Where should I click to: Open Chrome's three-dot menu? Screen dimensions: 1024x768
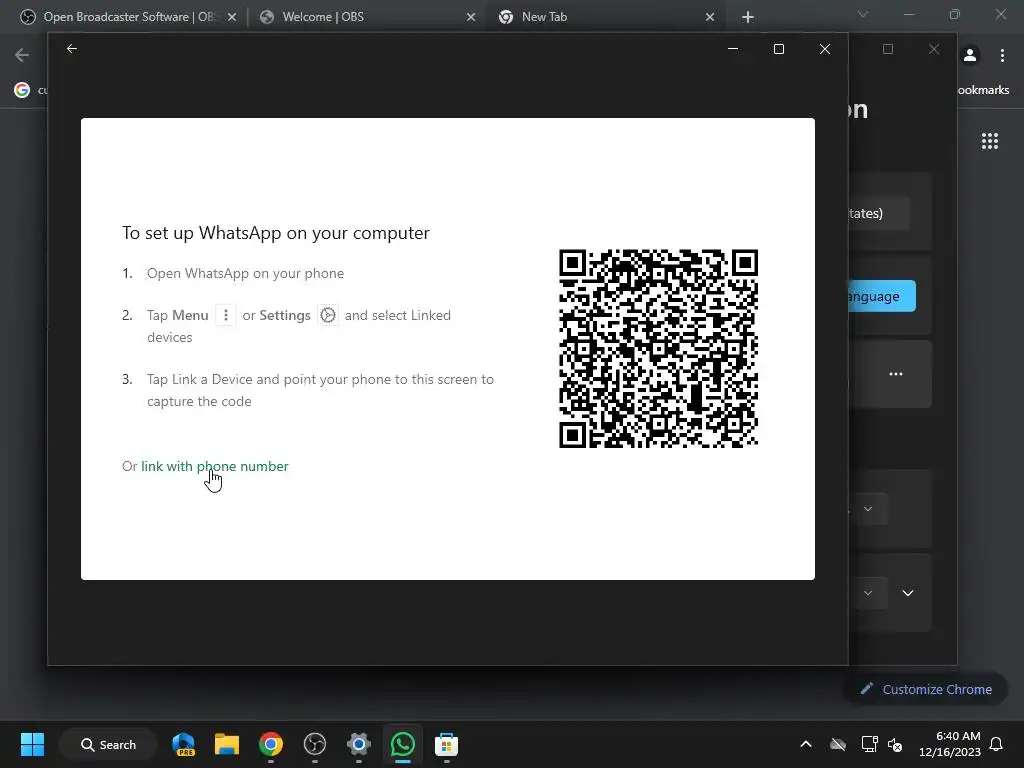click(x=1002, y=56)
